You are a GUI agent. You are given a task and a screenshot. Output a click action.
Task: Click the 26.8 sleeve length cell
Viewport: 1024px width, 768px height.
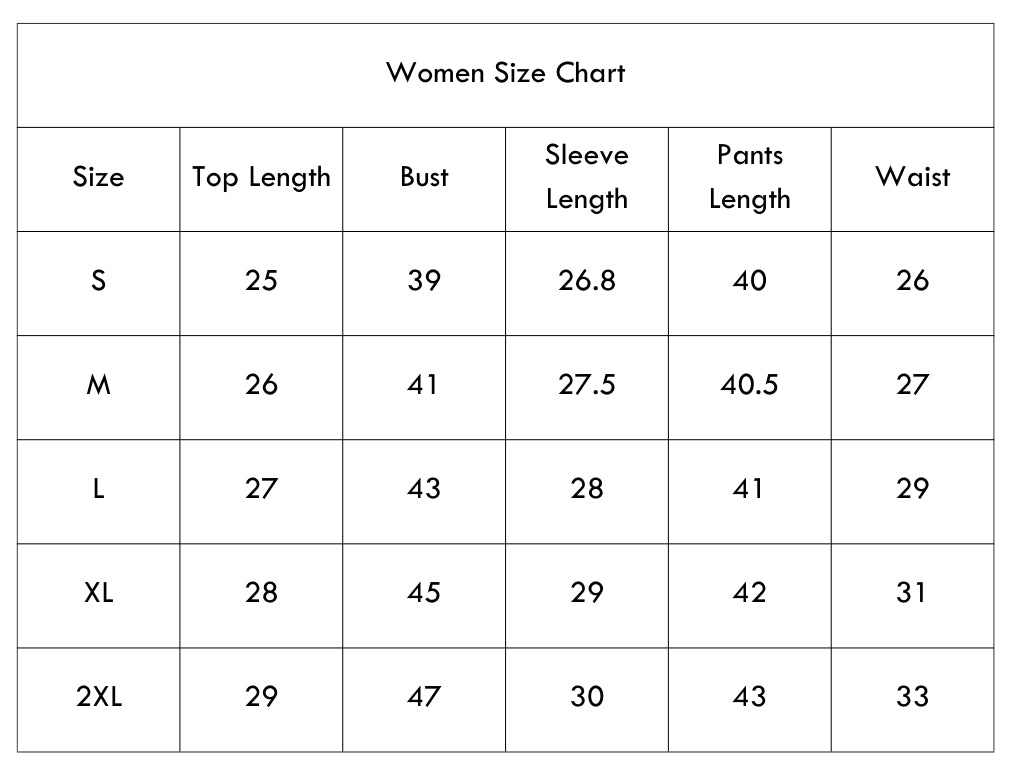tap(586, 281)
